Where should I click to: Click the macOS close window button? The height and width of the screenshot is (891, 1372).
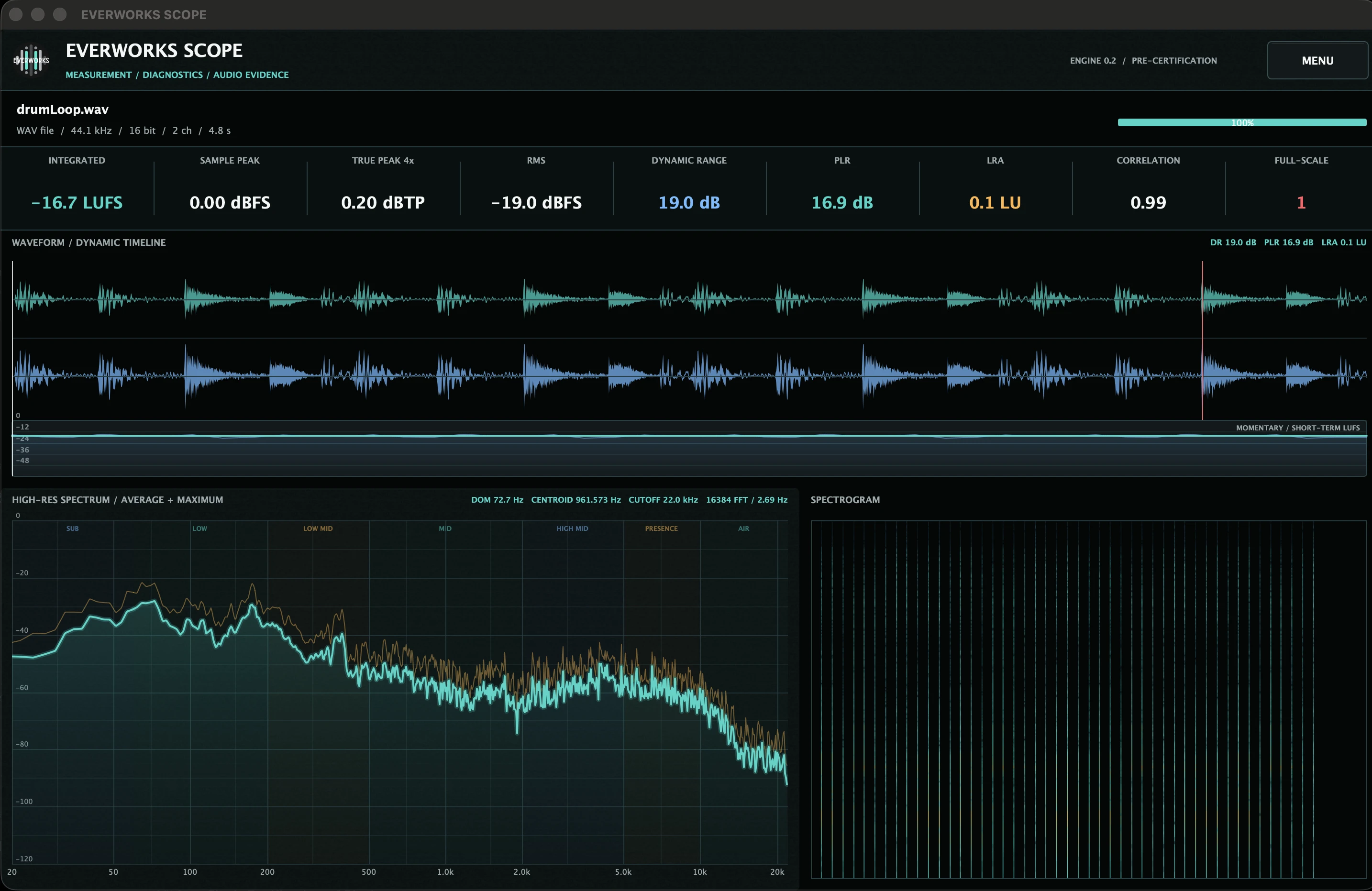click(x=16, y=14)
